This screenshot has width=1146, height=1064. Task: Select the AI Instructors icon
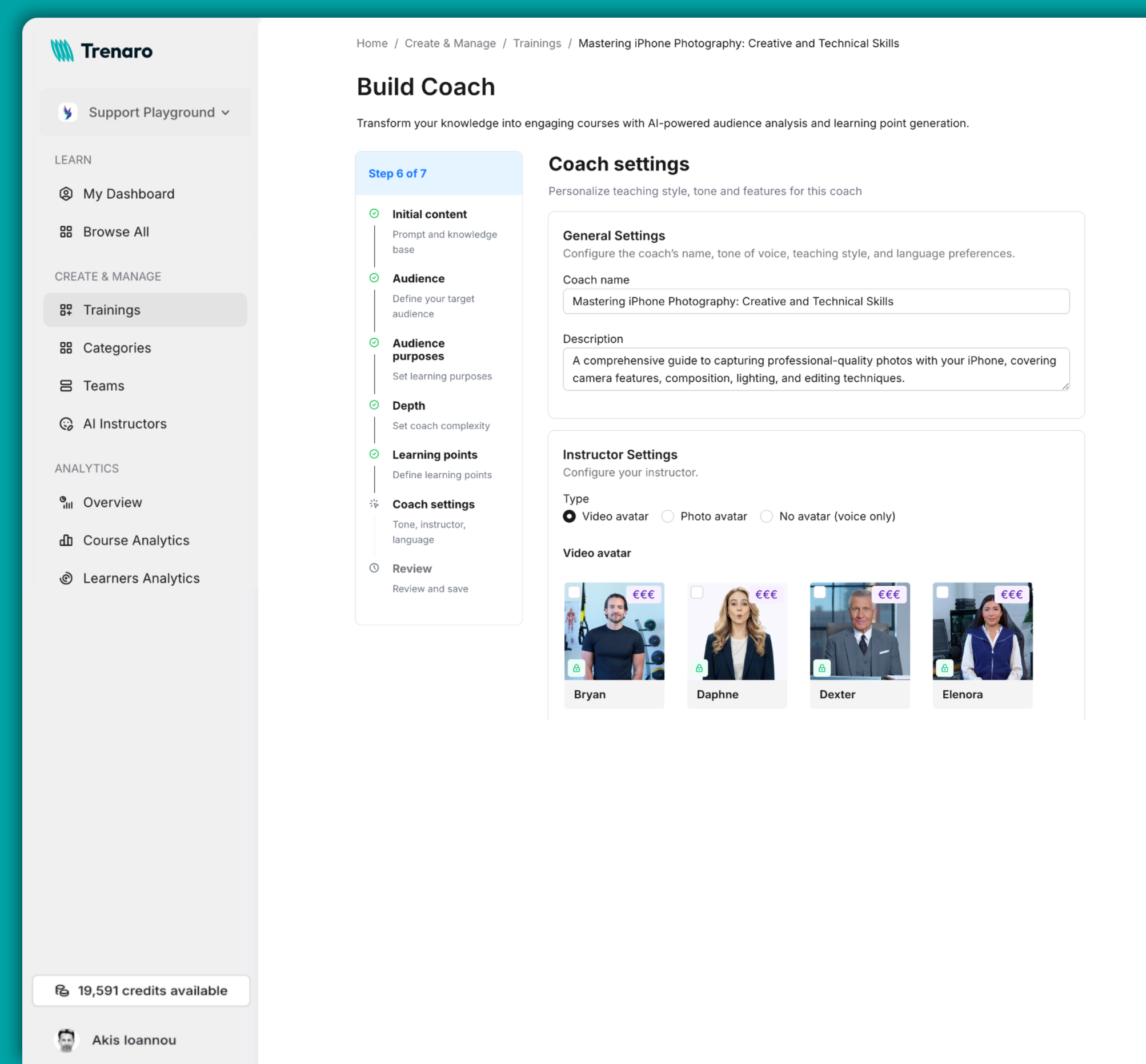[66, 424]
